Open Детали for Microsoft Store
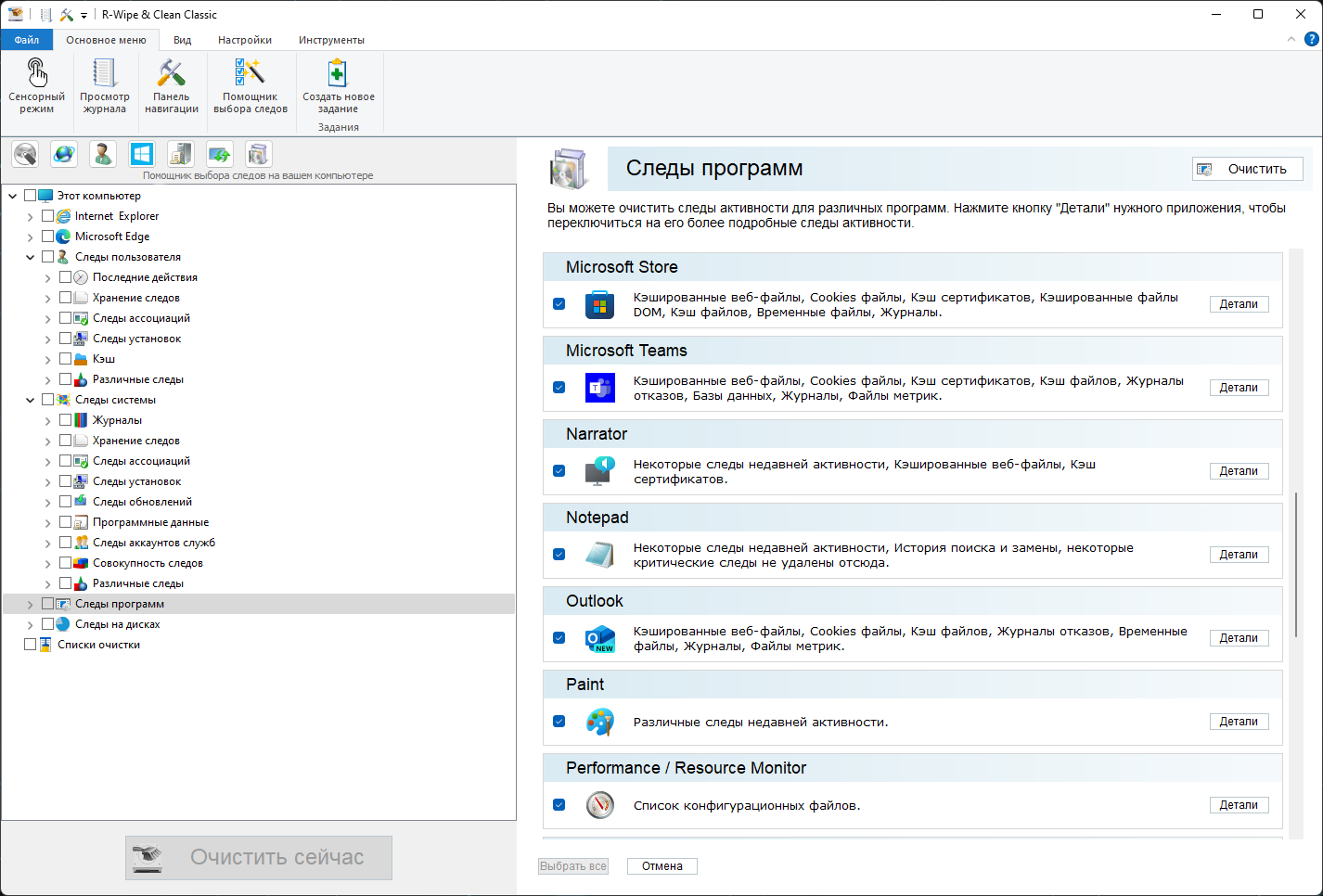Image resolution: width=1323 pixels, height=896 pixels. tap(1239, 304)
